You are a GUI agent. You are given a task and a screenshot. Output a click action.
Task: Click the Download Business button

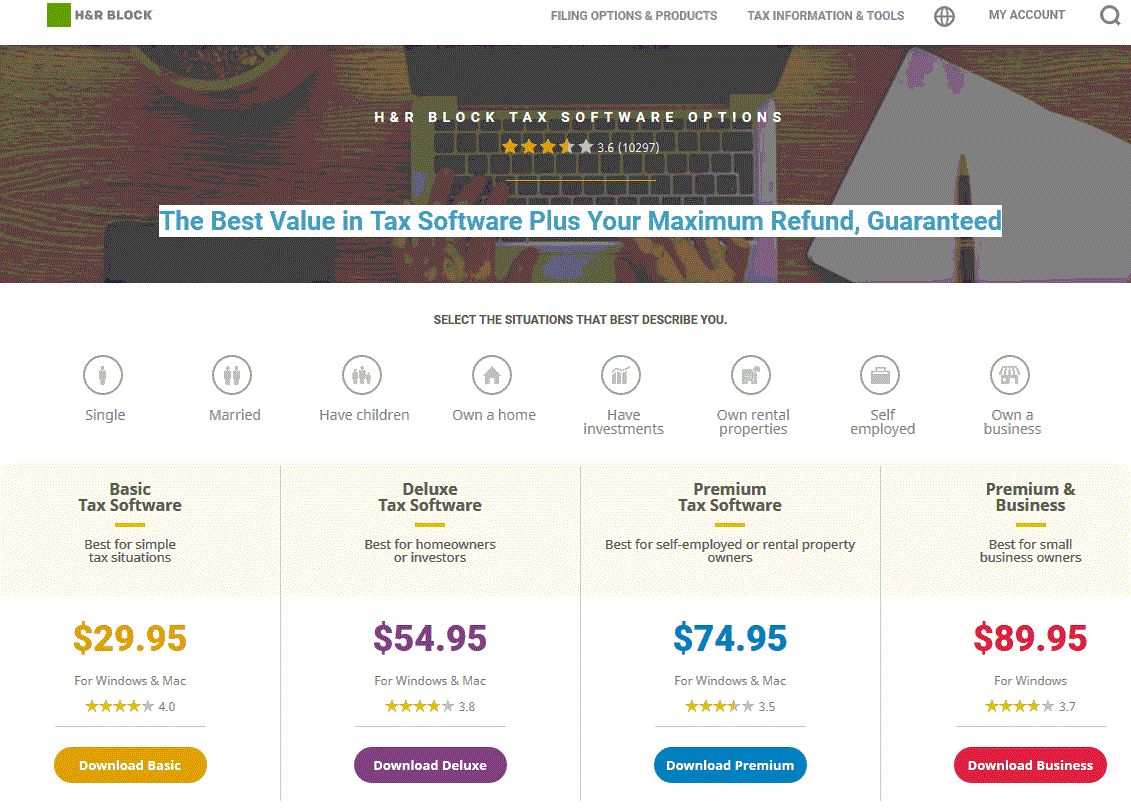click(x=1031, y=765)
